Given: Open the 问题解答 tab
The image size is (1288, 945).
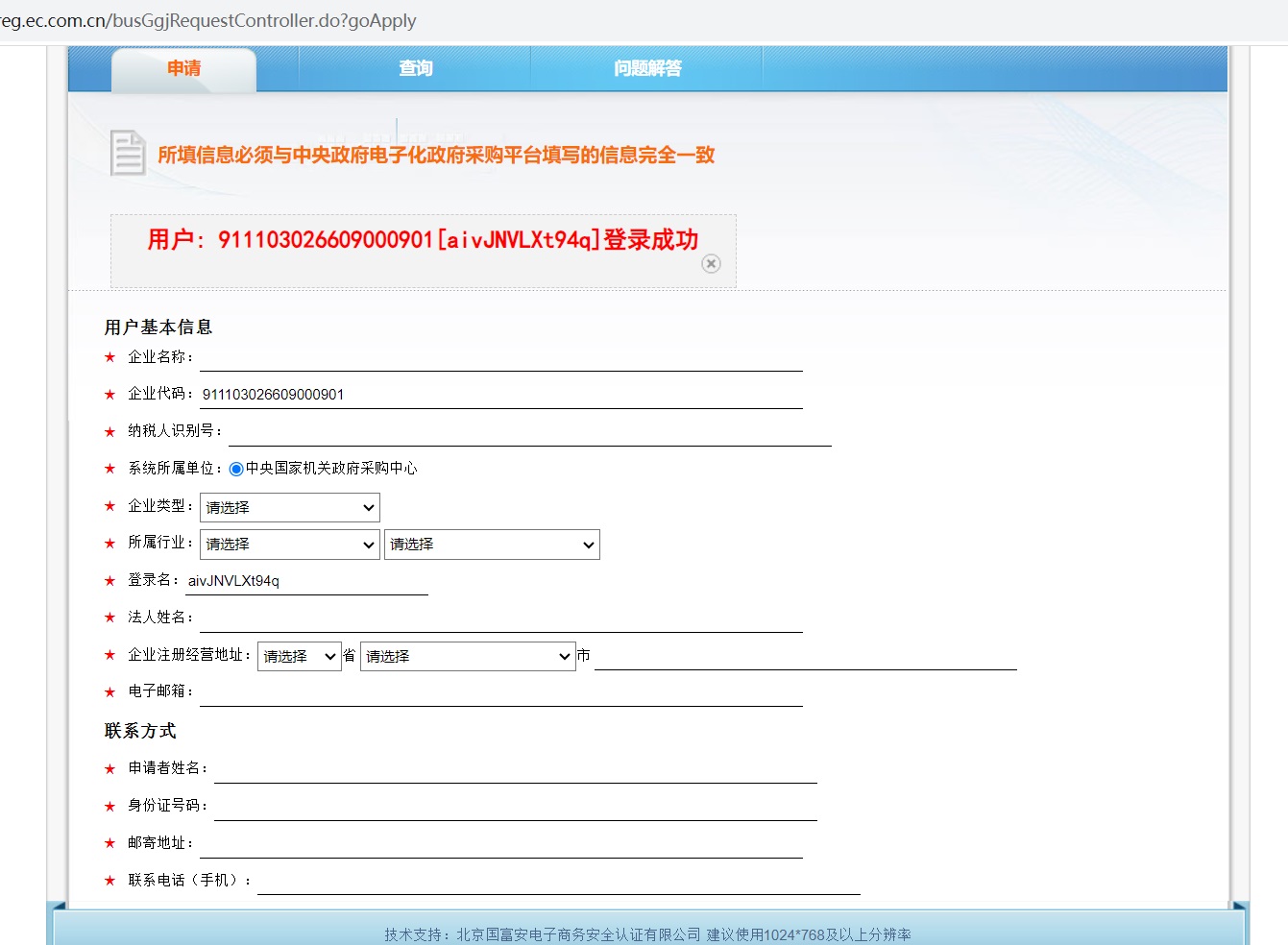Looking at the screenshot, I should pos(647,69).
